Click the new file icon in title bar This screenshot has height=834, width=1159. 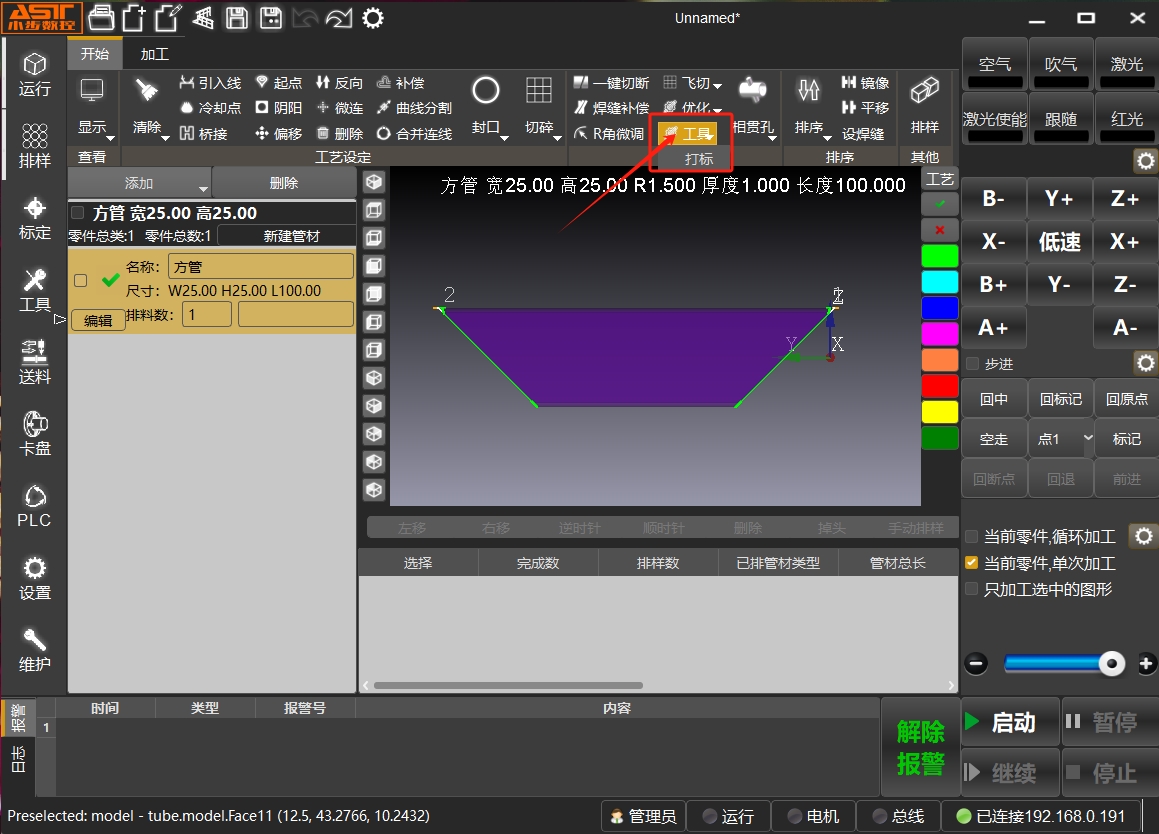[133, 18]
